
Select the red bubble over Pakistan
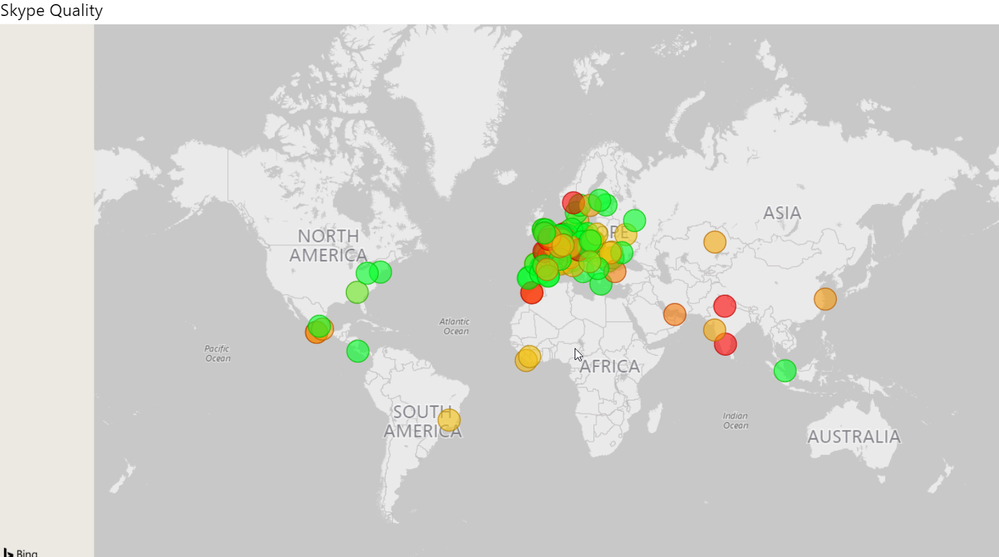724,306
